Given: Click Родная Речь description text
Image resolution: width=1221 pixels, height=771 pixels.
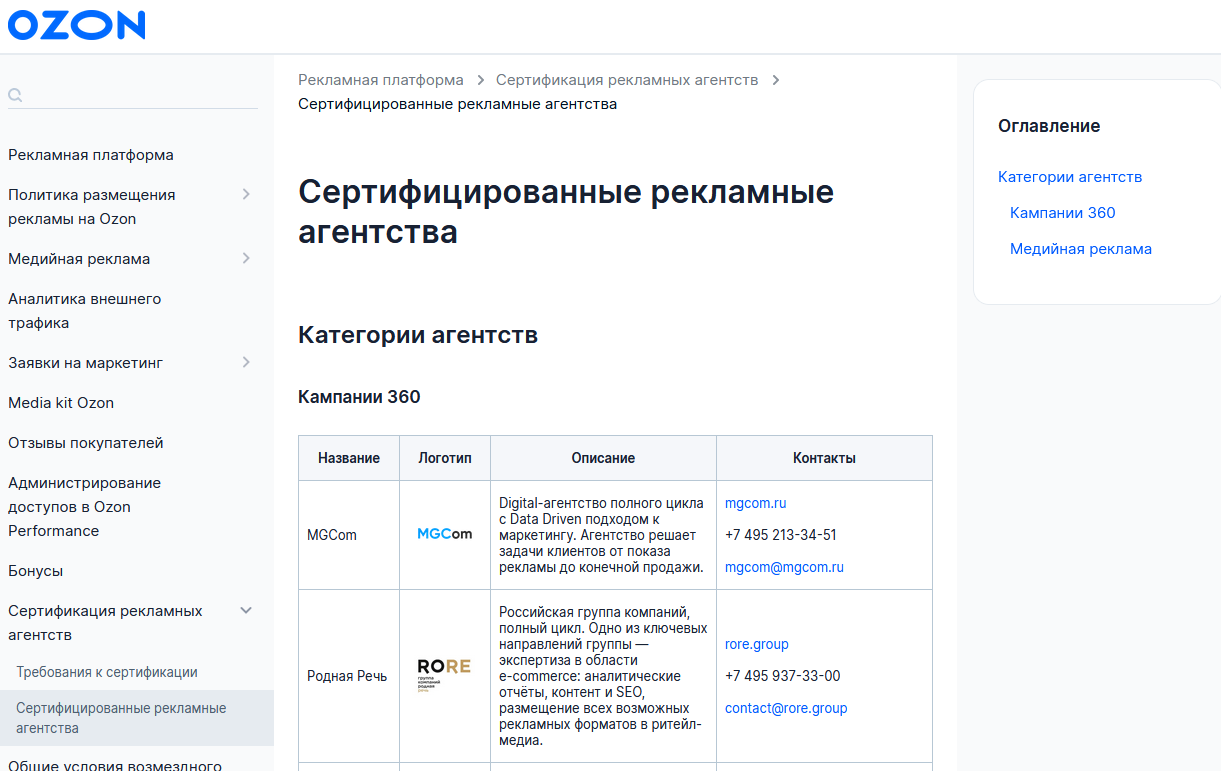Looking at the screenshot, I should pos(601,676).
